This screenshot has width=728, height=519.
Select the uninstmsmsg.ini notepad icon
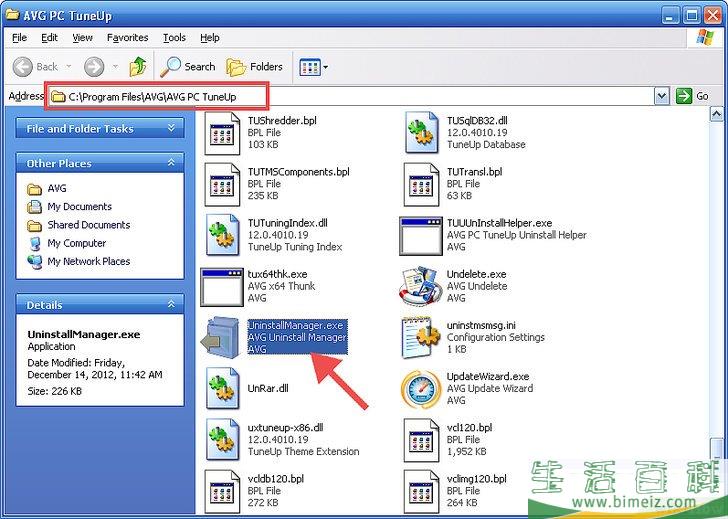421,337
